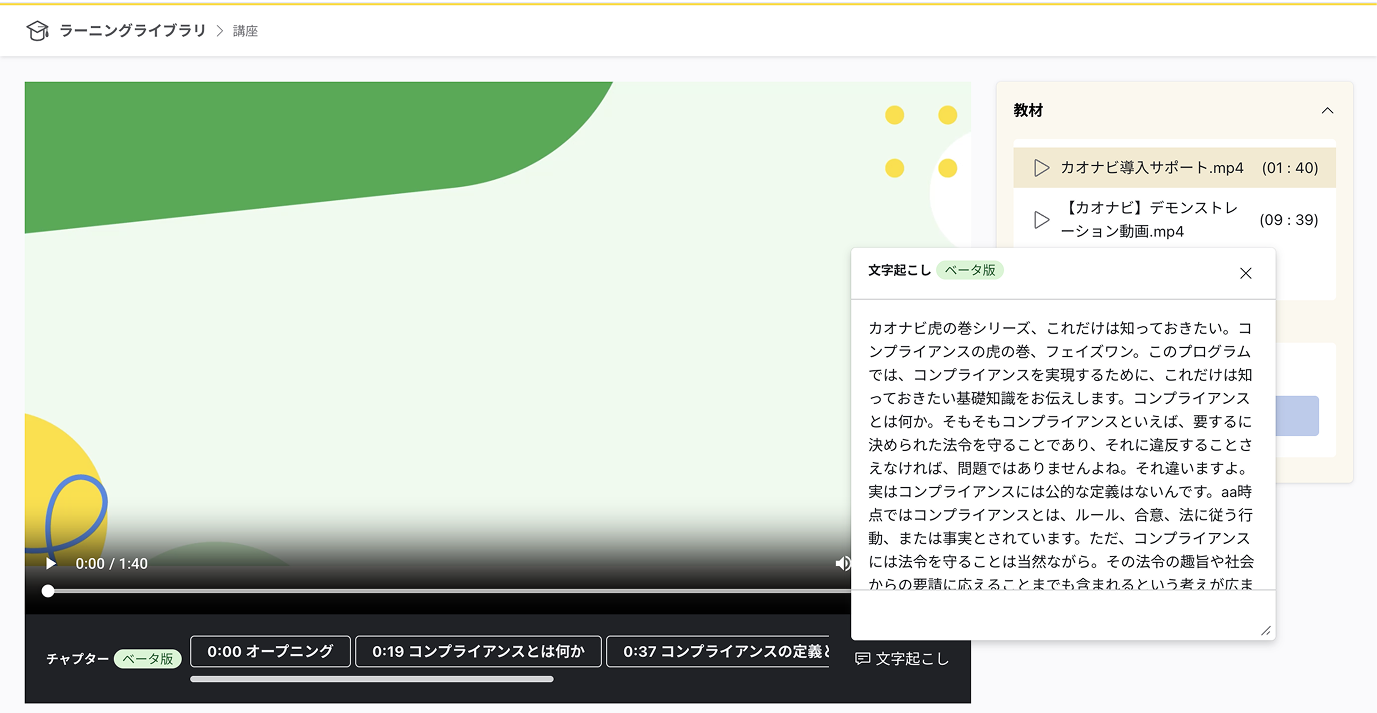Click the chapter list scrollbar below the chapters
Screen dimensions: 1377x713
[370, 679]
